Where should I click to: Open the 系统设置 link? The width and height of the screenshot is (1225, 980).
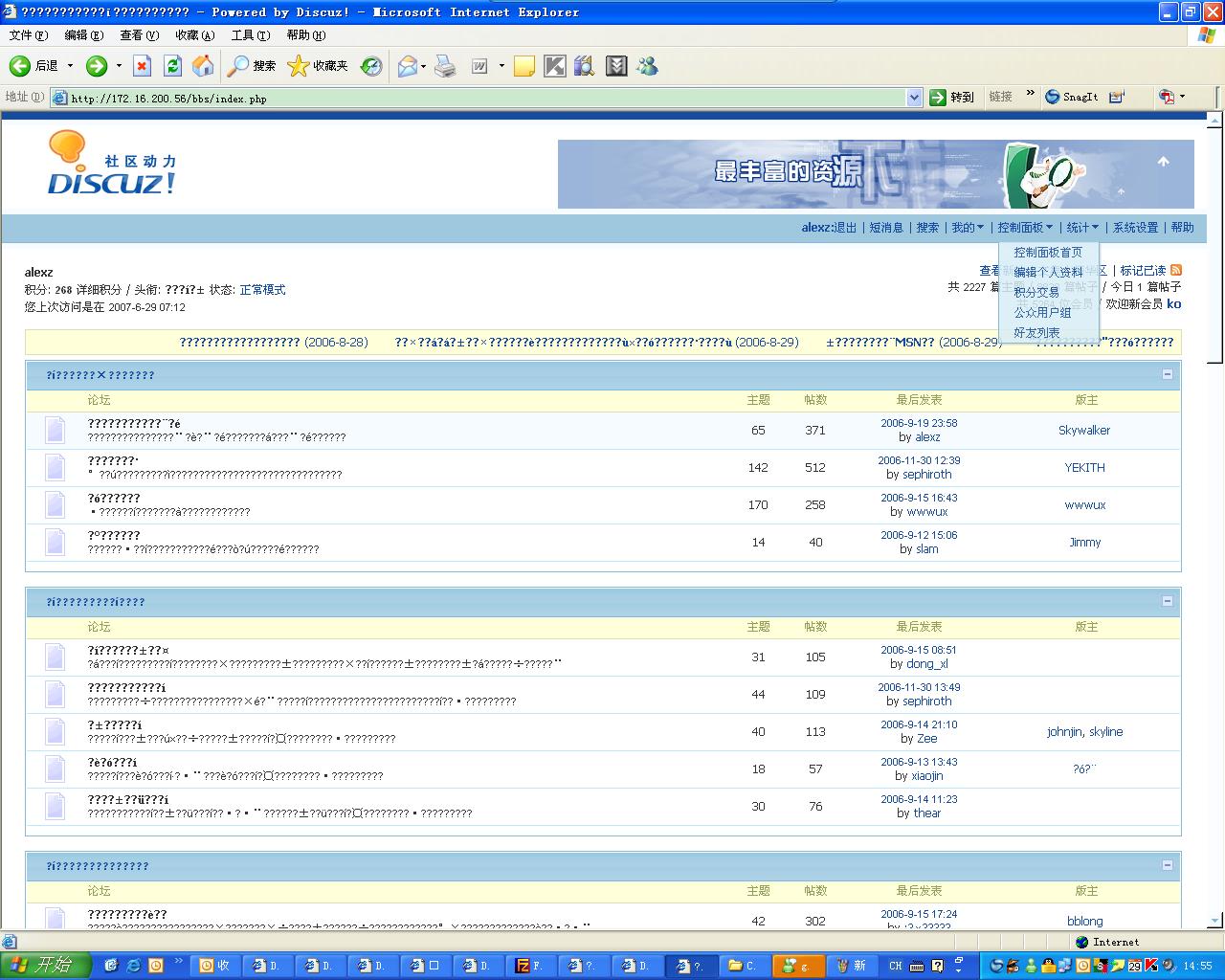(1135, 228)
